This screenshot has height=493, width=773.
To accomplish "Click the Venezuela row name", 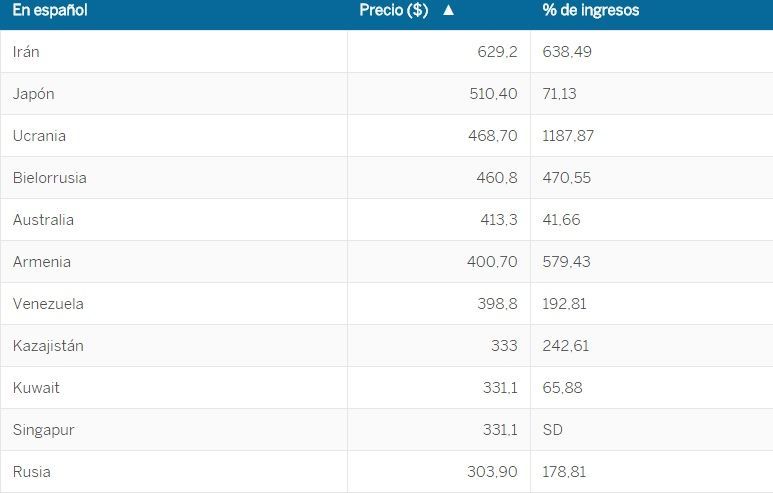I will point(48,304).
